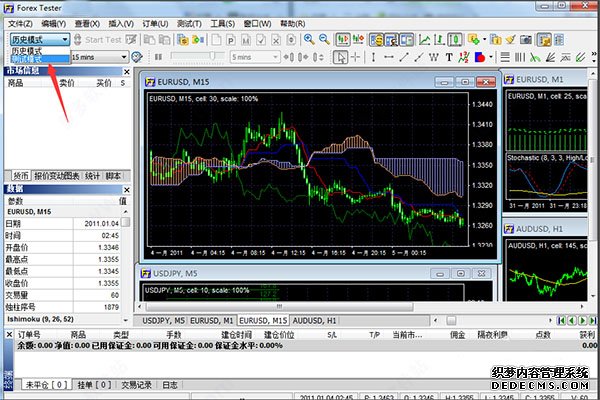600x400 pixels.
Task: Open the 报价变动图表 tab
Action: (x=57, y=176)
